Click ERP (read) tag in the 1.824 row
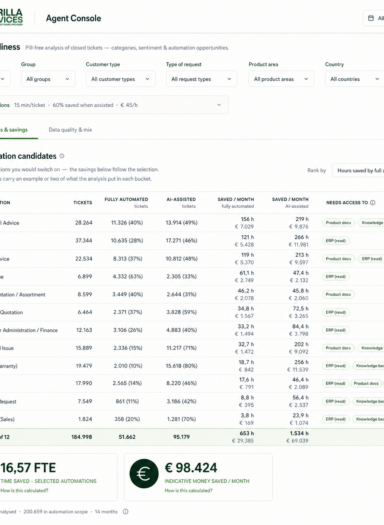The width and height of the screenshot is (384, 525). tap(336, 419)
